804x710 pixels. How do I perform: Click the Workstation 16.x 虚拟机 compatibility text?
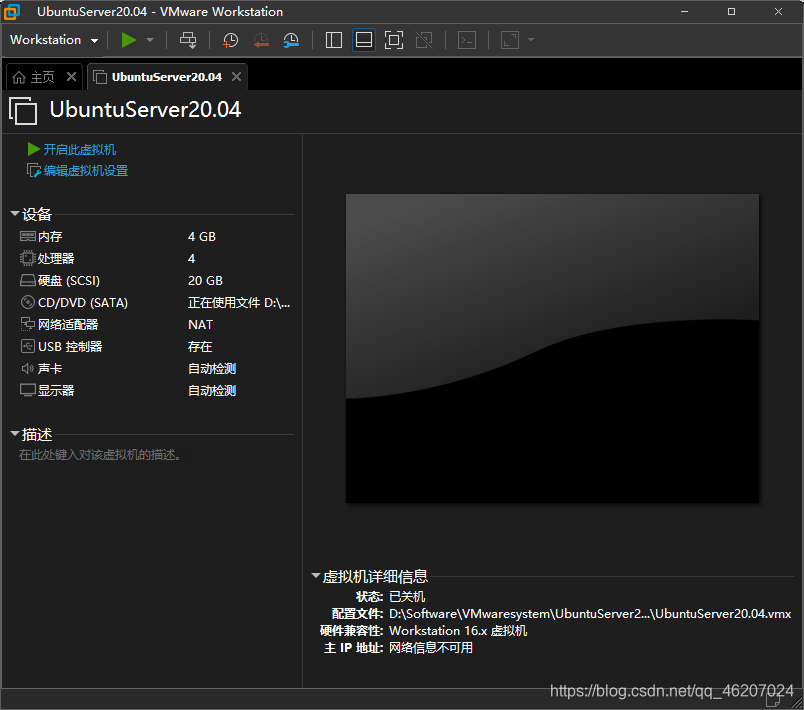click(x=458, y=631)
